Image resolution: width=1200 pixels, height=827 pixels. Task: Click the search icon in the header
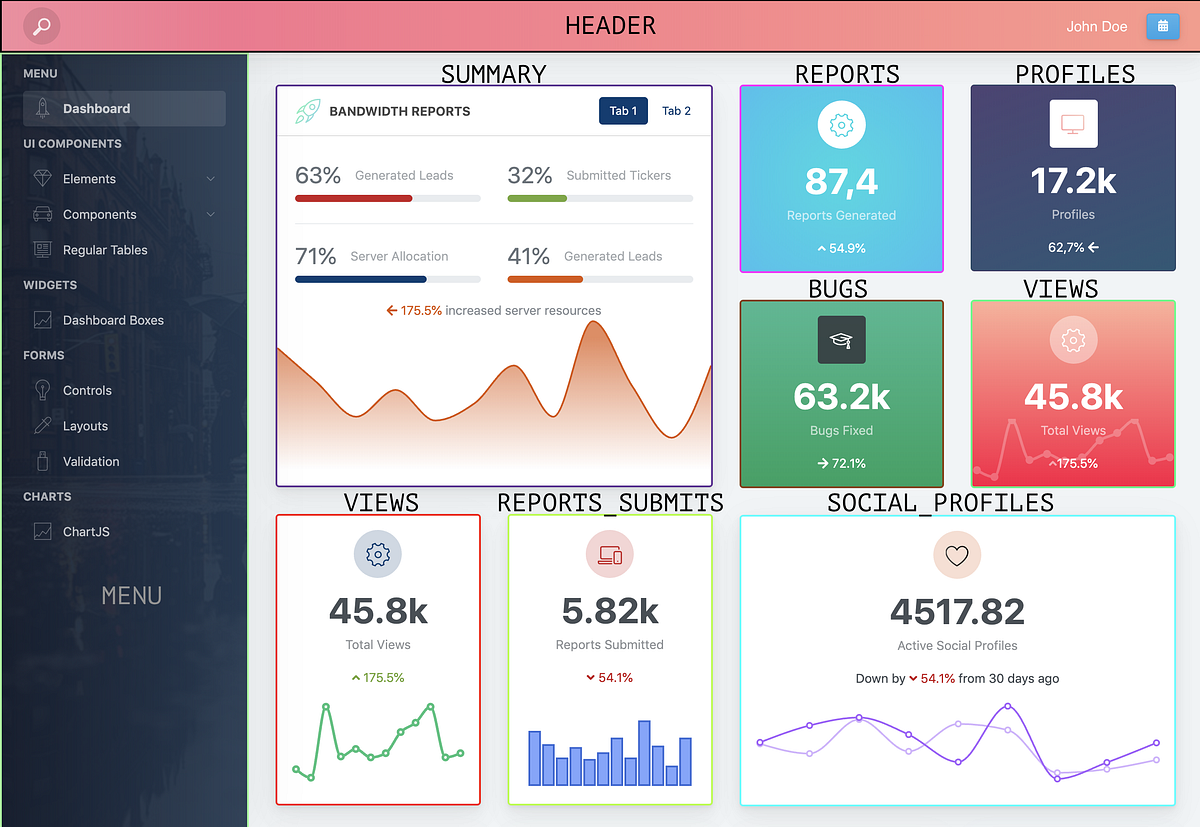pos(39,26)
